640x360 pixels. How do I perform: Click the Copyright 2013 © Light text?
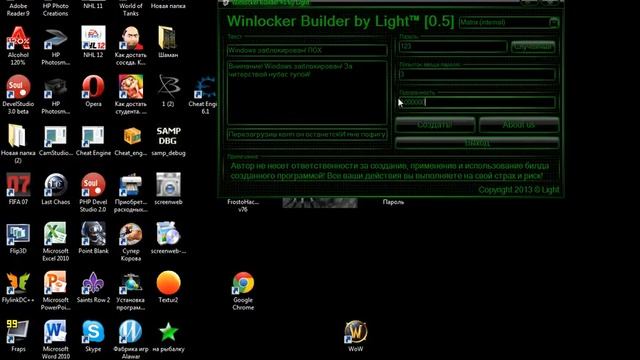(x=519, y=190)
